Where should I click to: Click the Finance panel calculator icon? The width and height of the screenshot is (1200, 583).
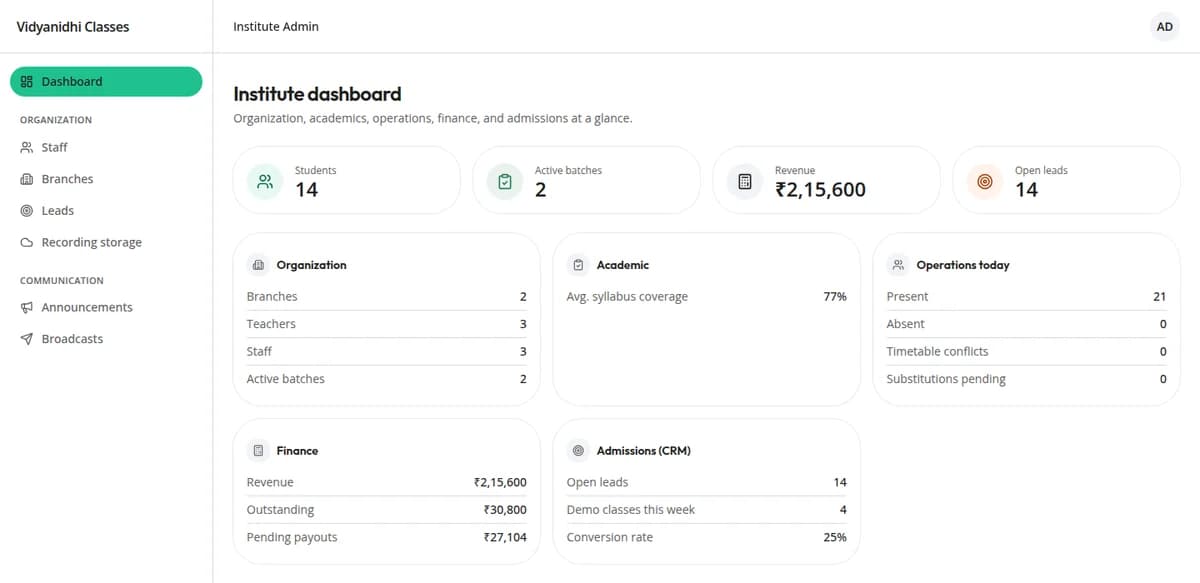point(258,451)
